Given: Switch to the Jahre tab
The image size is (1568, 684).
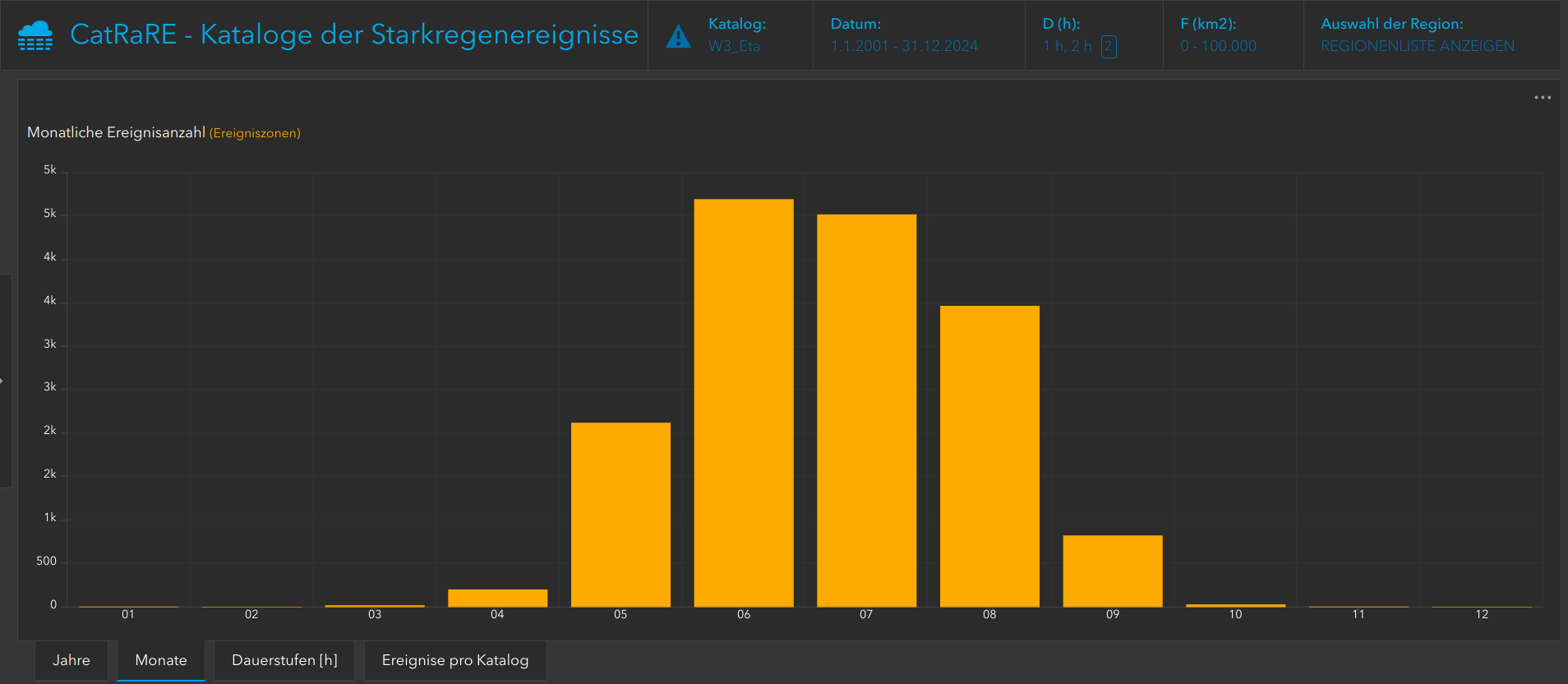Looking at the screenshot, I should pyautogui.click(x=71, y=660).
